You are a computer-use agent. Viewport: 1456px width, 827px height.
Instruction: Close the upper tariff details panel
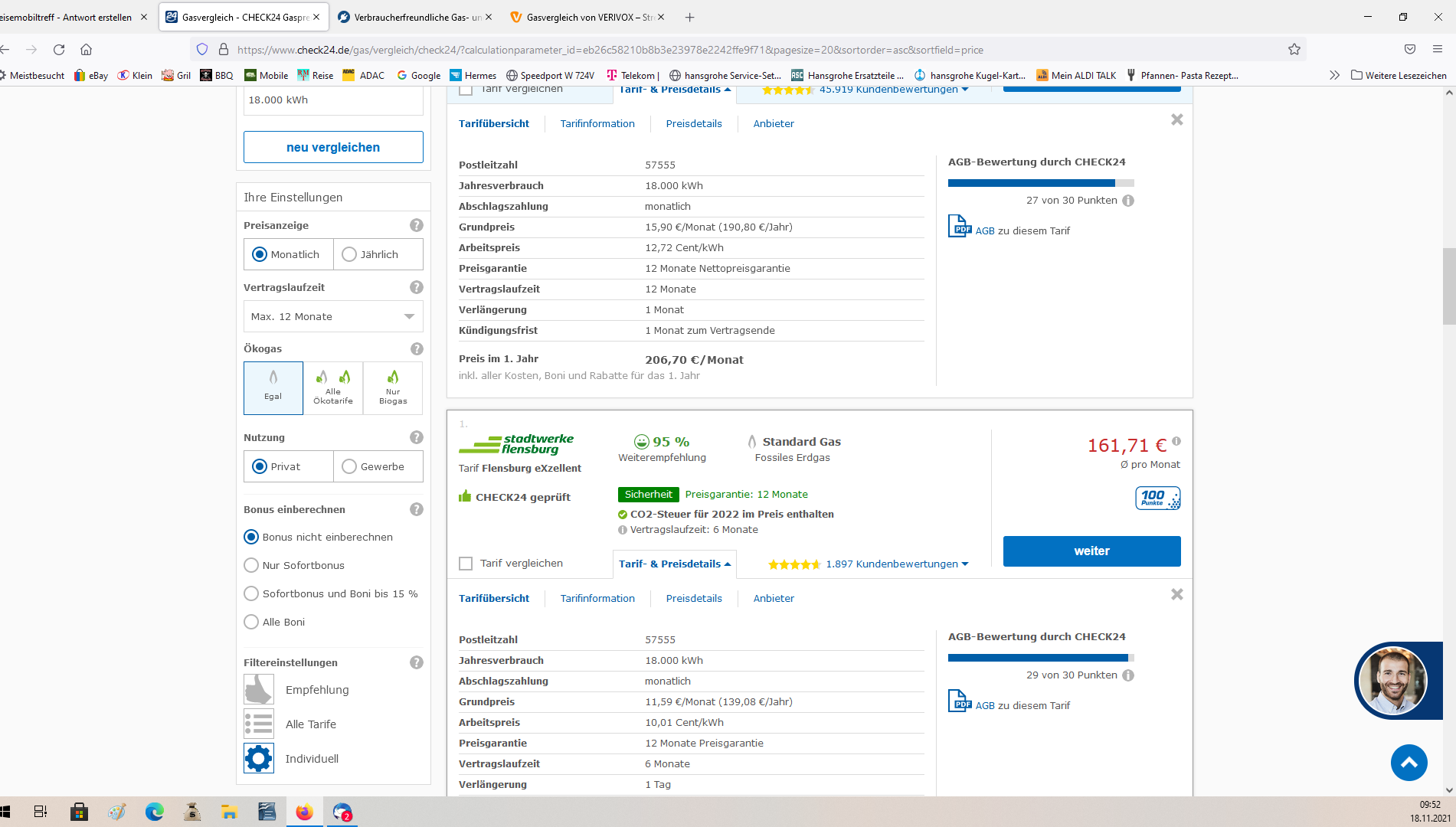click(1177, 119)
